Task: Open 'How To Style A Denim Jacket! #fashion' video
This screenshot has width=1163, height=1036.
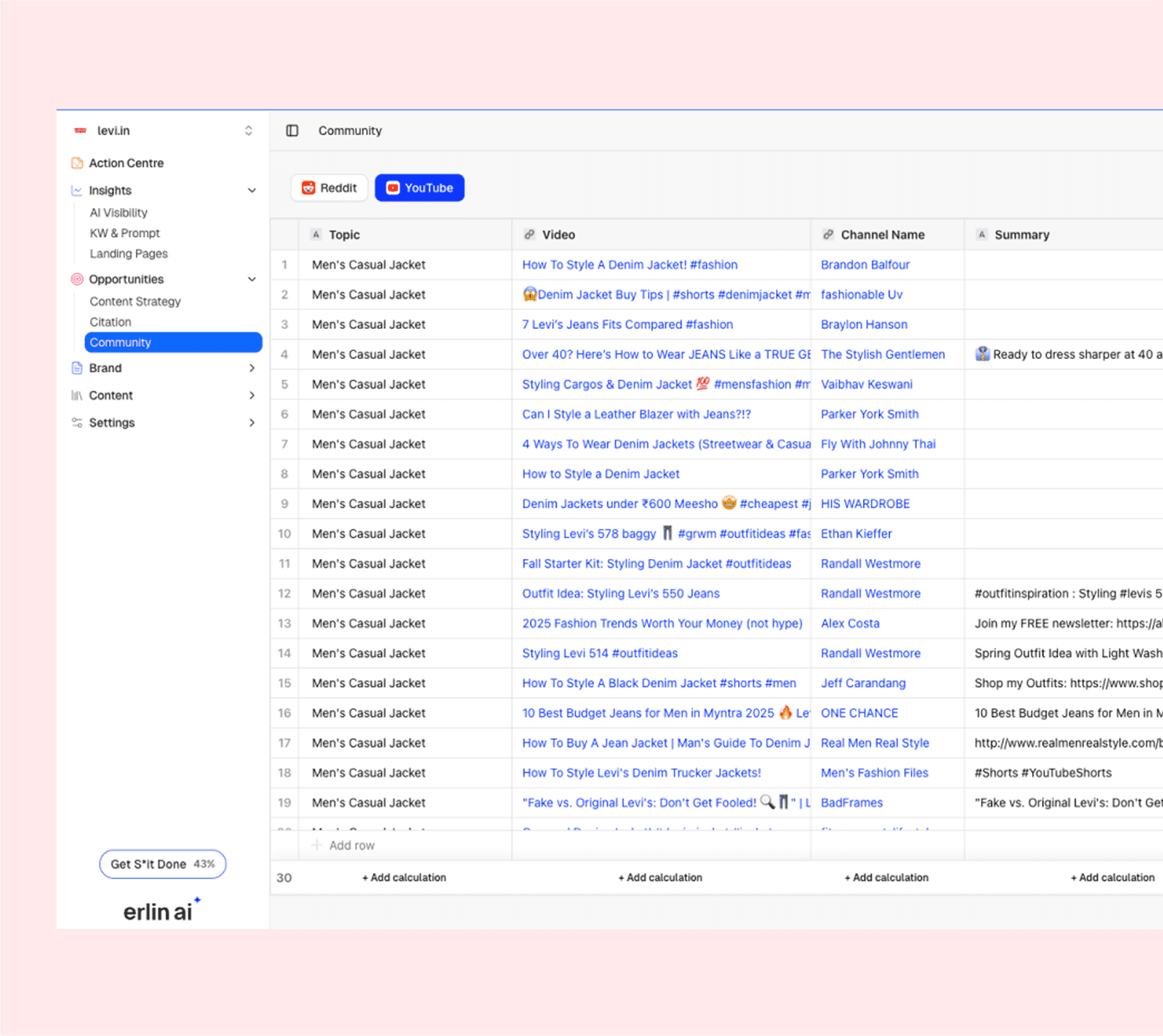Action: tap(630, 265)
